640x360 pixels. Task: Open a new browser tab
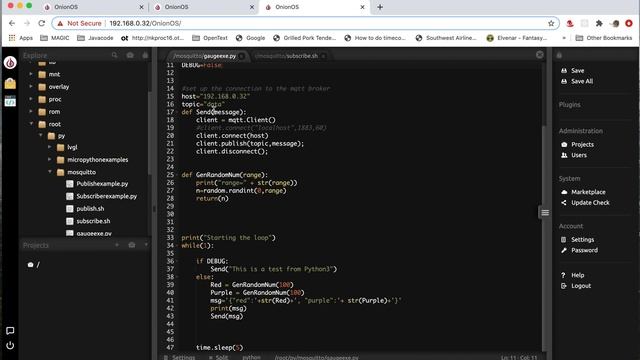[380, 7]
